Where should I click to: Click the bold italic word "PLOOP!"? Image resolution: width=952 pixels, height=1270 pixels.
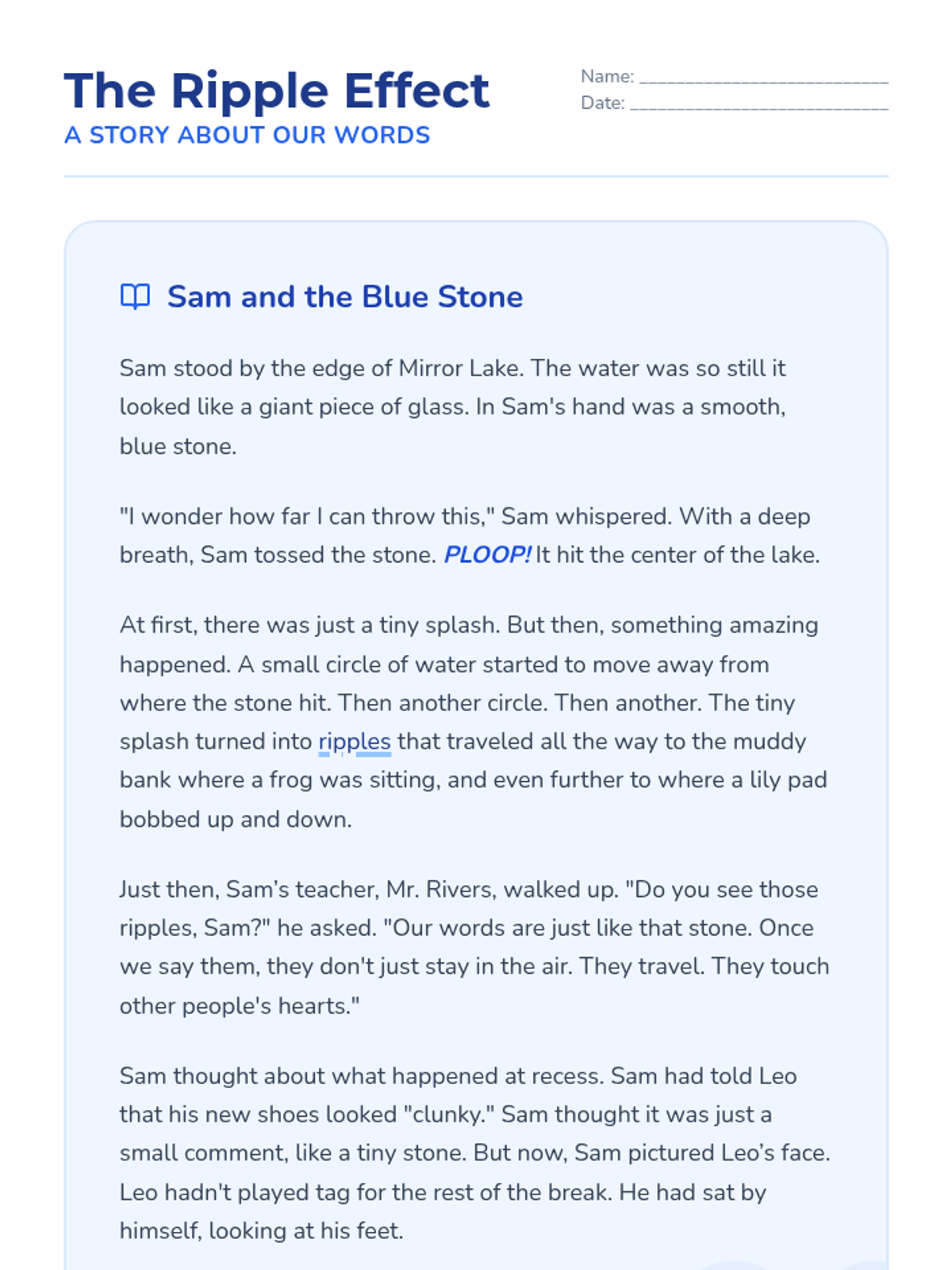(x=486, y=555)
